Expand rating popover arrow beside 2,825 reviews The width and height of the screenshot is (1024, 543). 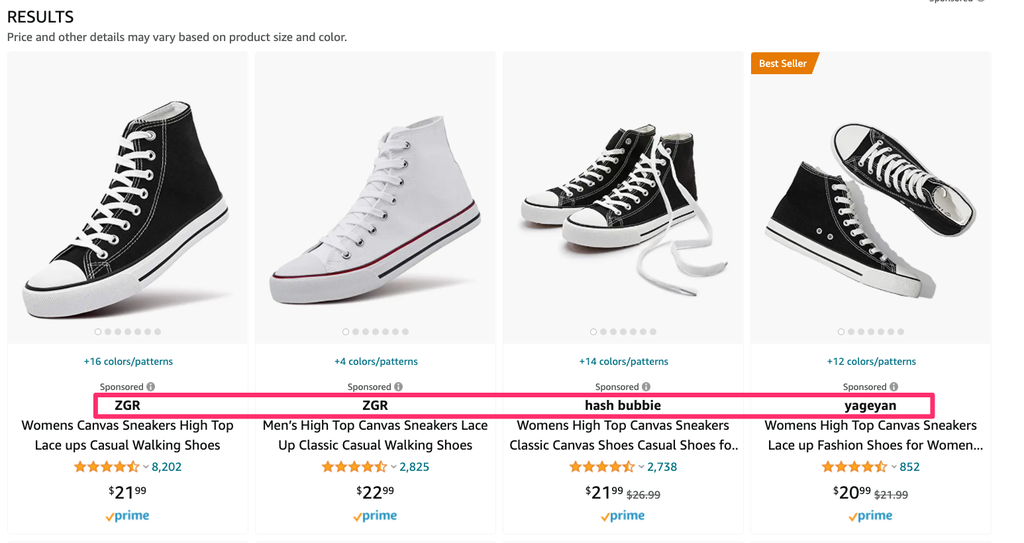tap(394, 467)
